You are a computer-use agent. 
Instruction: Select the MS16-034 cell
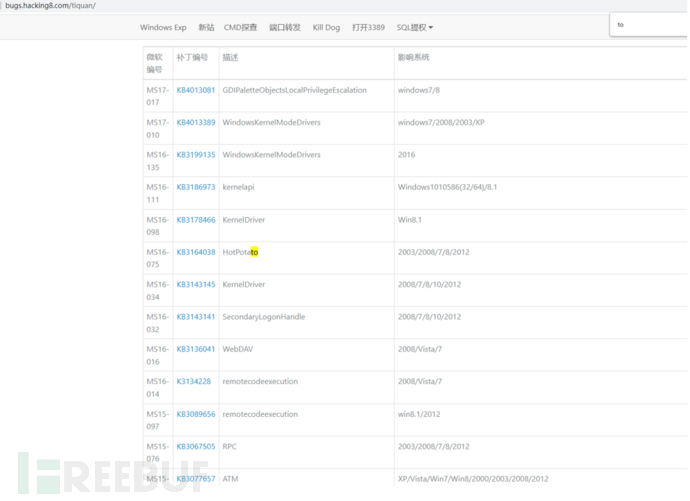pyautogui.click(x=158, y=290)
